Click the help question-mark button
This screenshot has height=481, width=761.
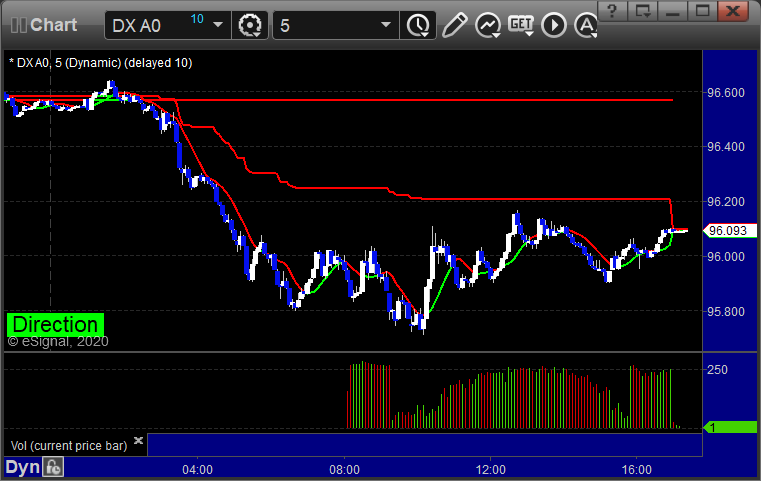(x=612, y=10)
